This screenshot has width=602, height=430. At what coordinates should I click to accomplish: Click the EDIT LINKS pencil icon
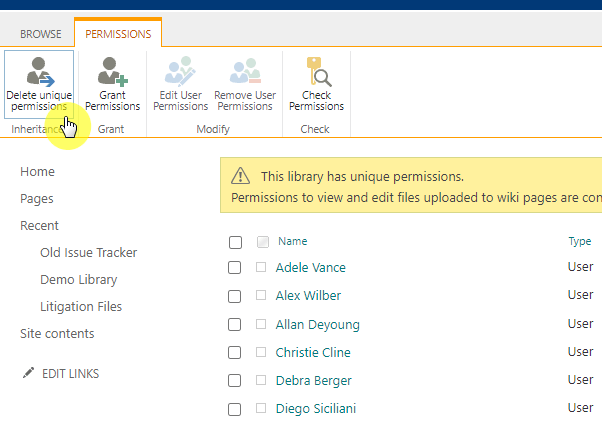[28, 373]
